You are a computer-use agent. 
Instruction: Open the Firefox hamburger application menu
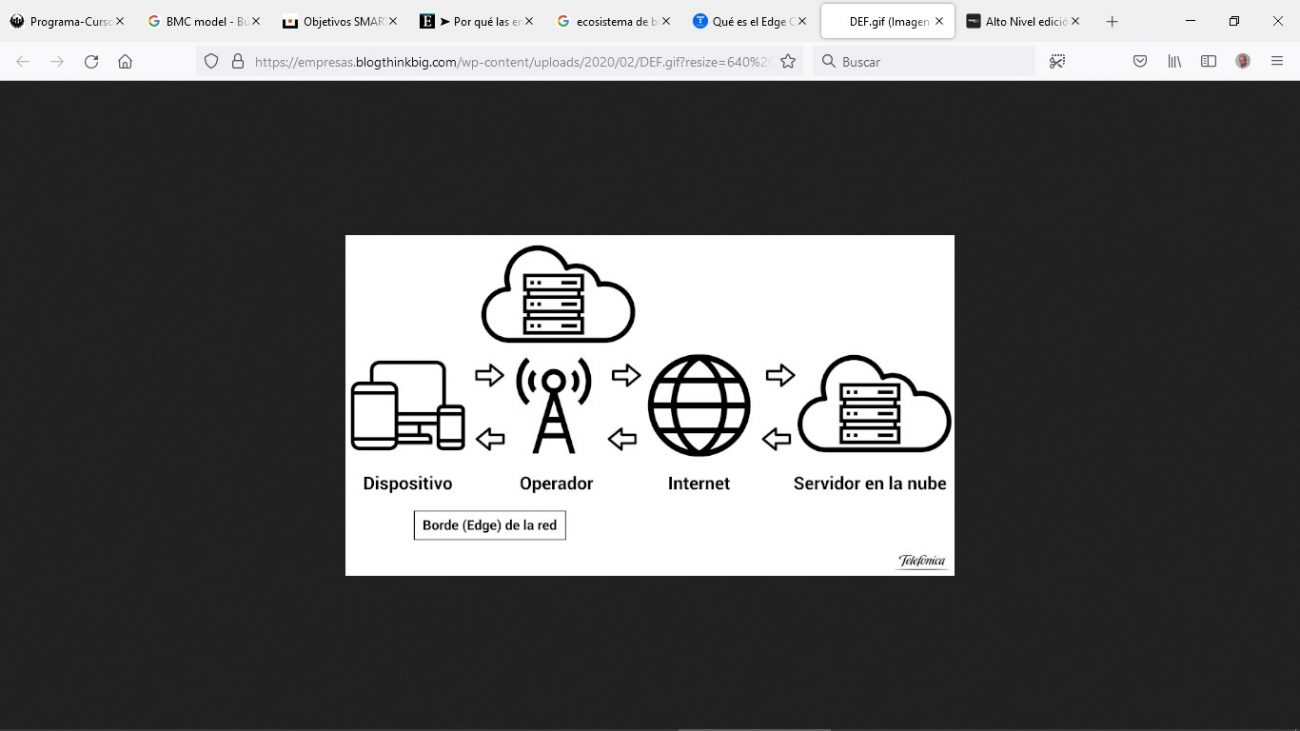click(x=1277, y=62)
